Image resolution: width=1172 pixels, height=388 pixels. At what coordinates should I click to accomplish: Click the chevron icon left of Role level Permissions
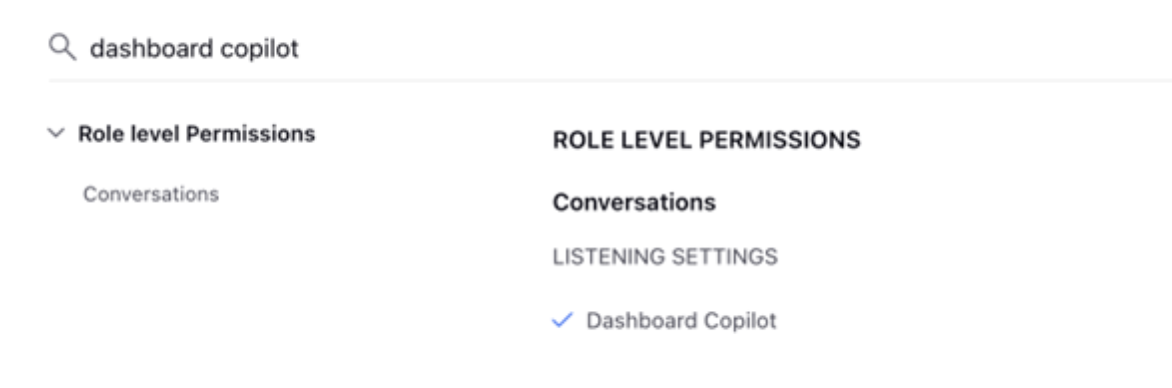(56, 134)
